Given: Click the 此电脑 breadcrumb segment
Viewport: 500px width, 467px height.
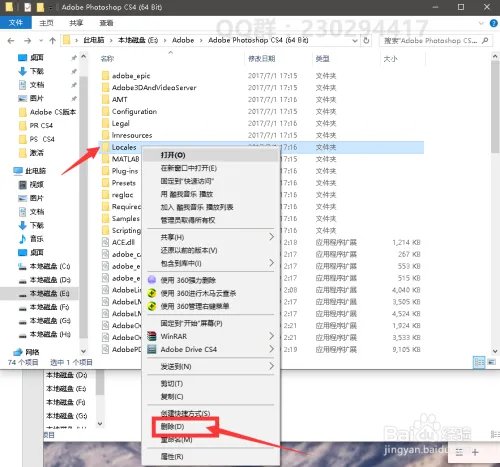Looking at the screenshot, I should [94, 40].
